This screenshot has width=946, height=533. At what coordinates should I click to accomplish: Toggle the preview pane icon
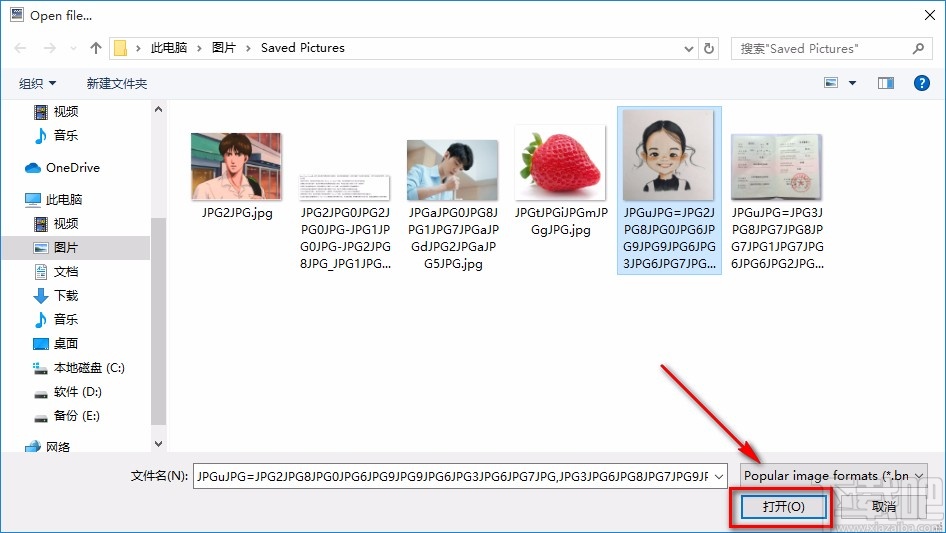[x=886, y=83]
